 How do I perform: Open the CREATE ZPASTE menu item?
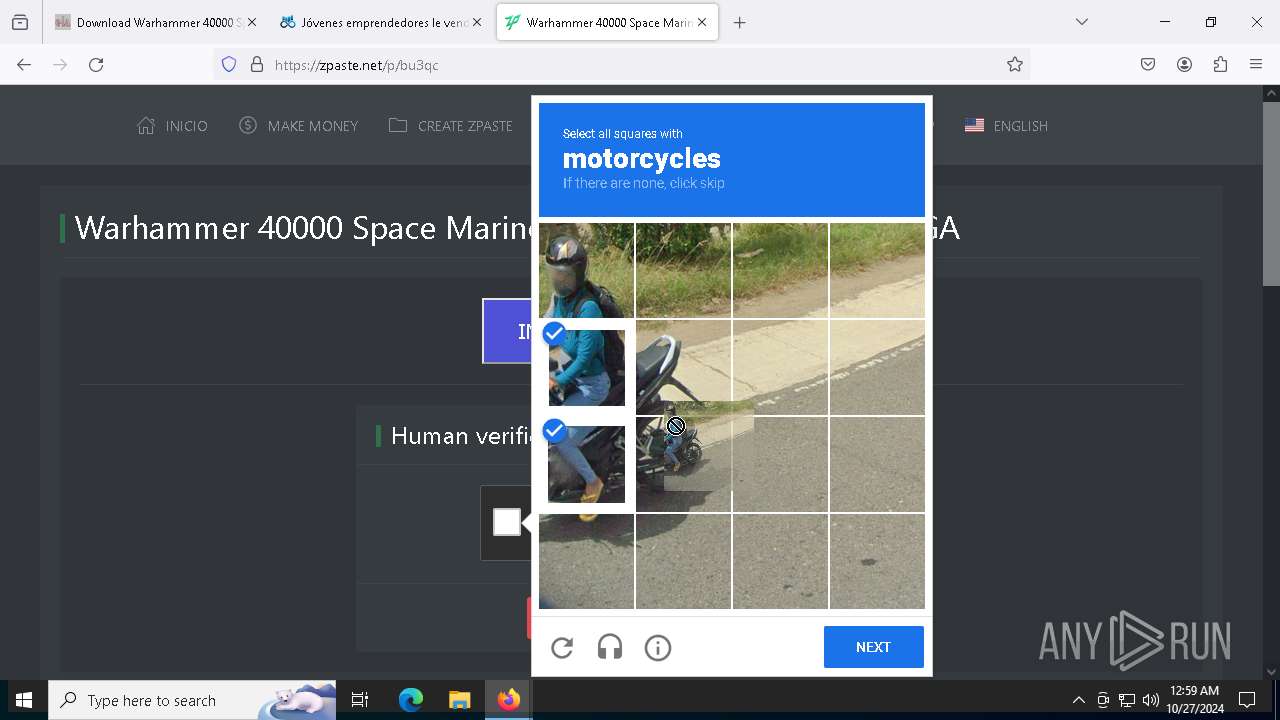coord(450,126)
